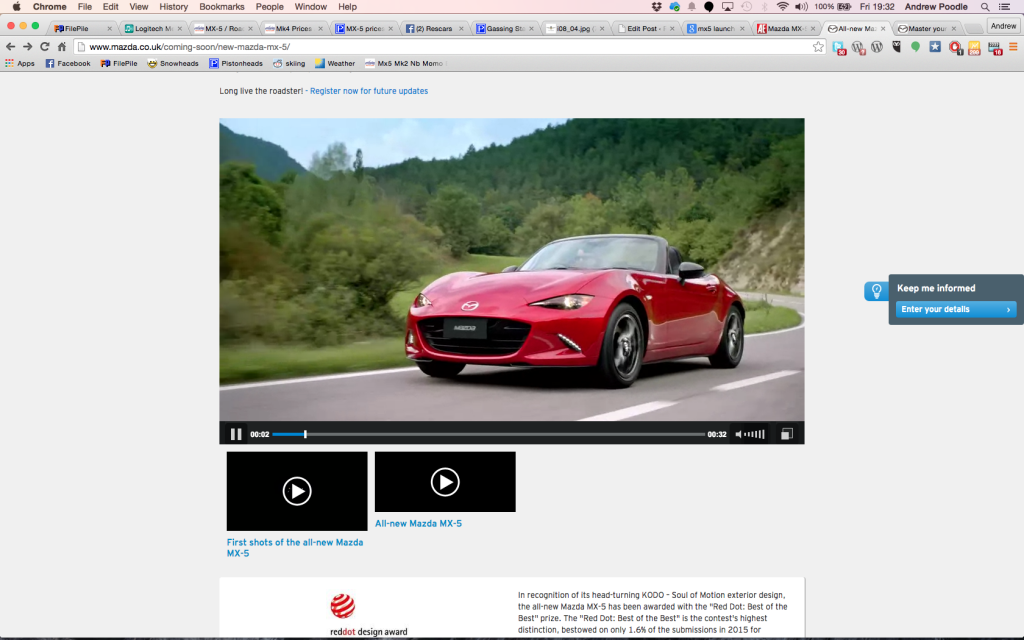Click the red dot design award logo
Image resolution: width=1024 pixels, height=640 pixels.
click(368, 615)
